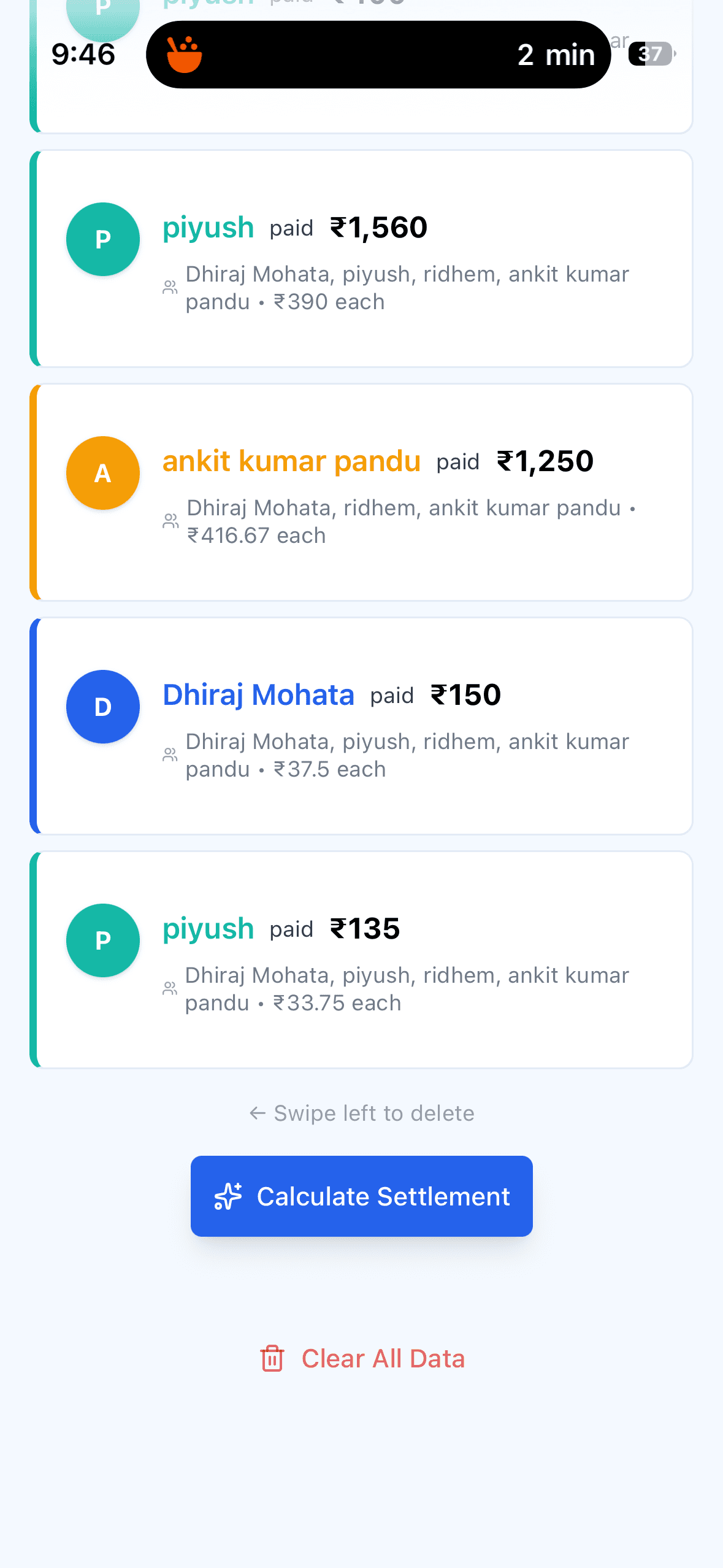Tap ankit kumar pandu's orange avatar

tap(102, 473)
